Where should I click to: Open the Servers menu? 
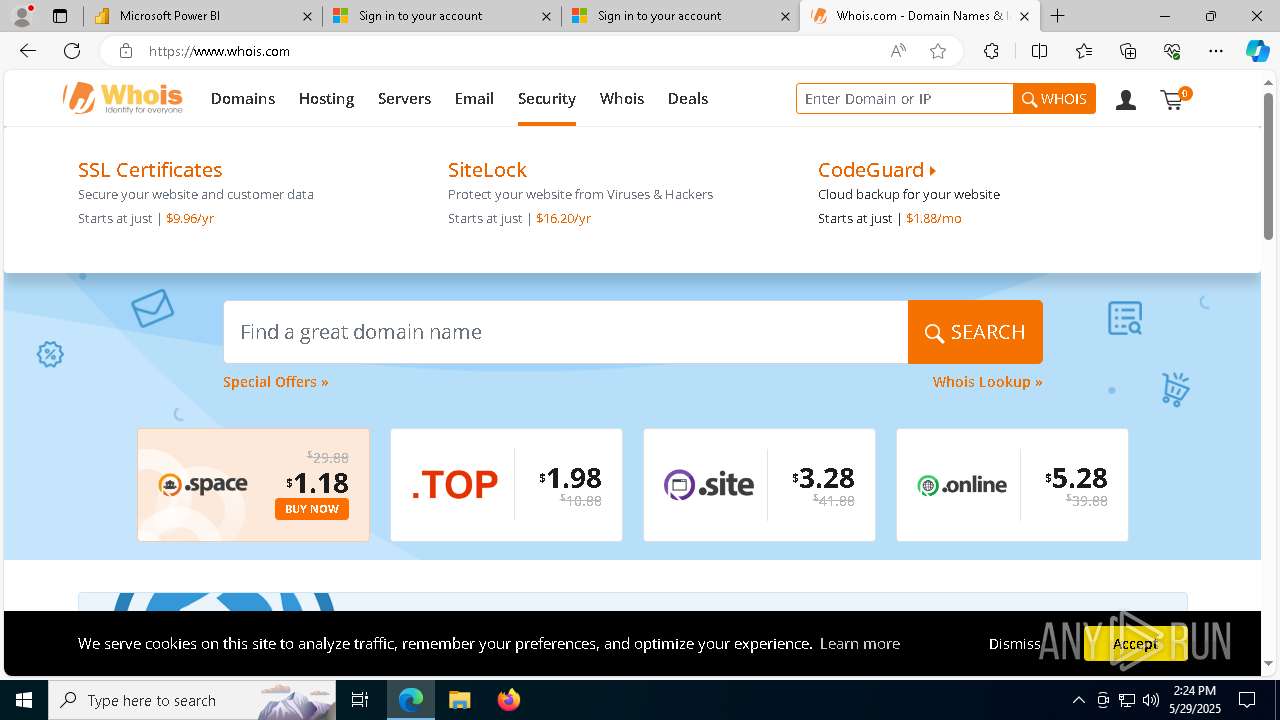(x=404, y=98)
